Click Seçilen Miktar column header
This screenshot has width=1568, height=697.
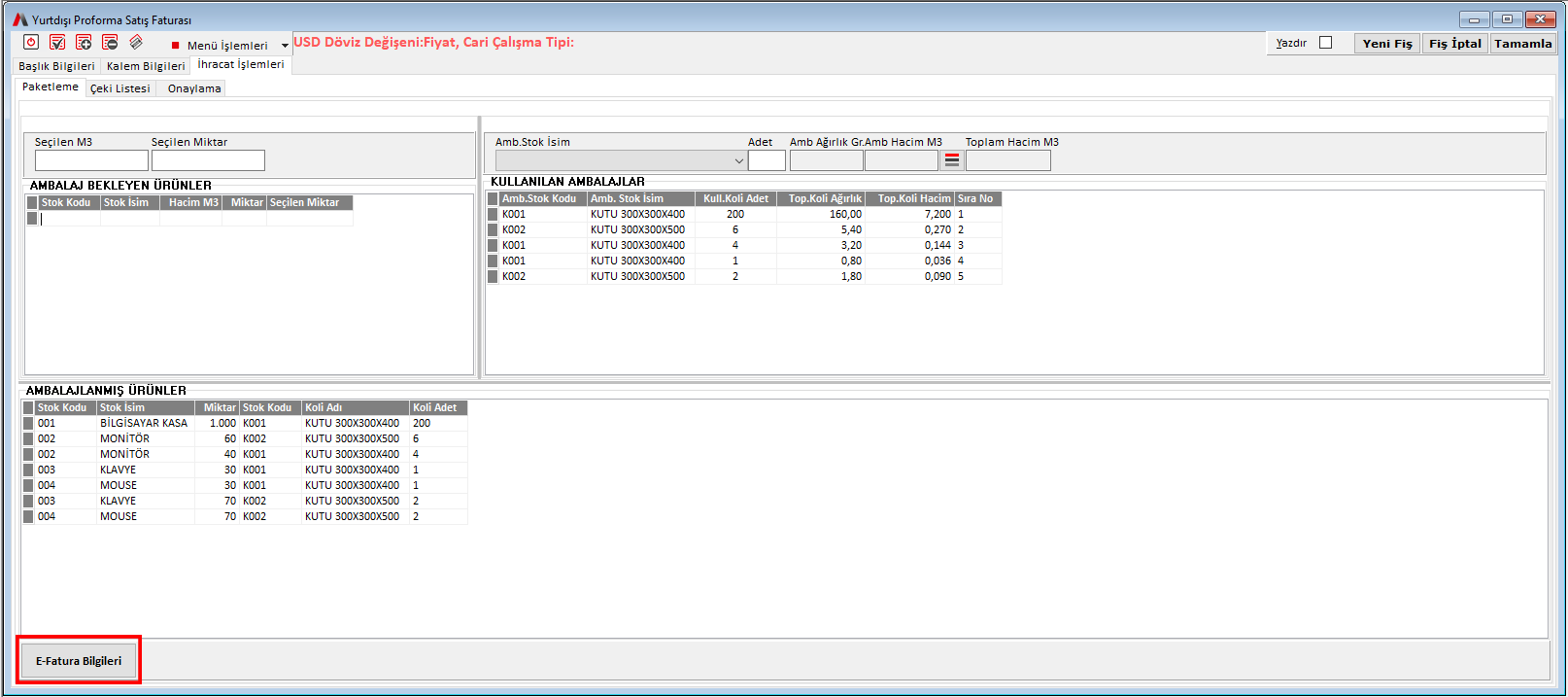310,203
